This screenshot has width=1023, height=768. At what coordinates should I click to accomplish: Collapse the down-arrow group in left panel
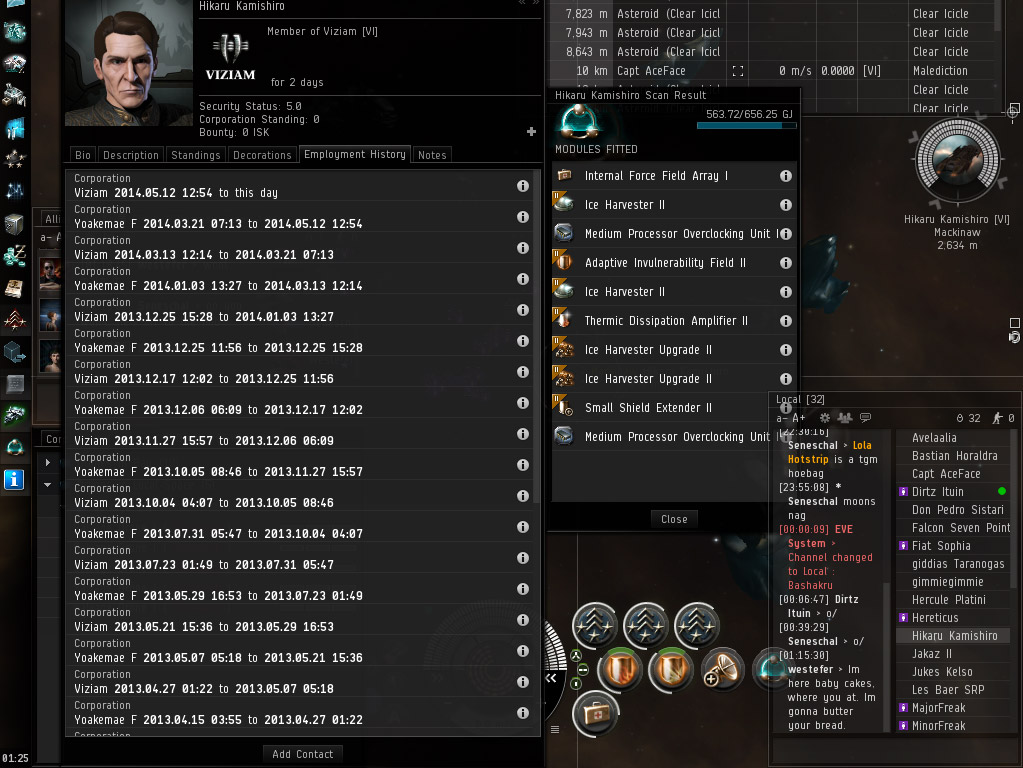48,485
